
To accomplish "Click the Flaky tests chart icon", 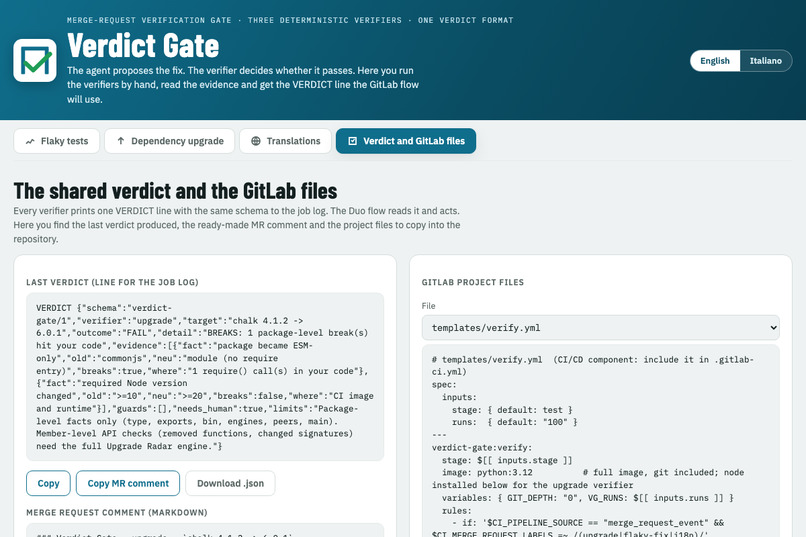I will (x=30, y=141).
